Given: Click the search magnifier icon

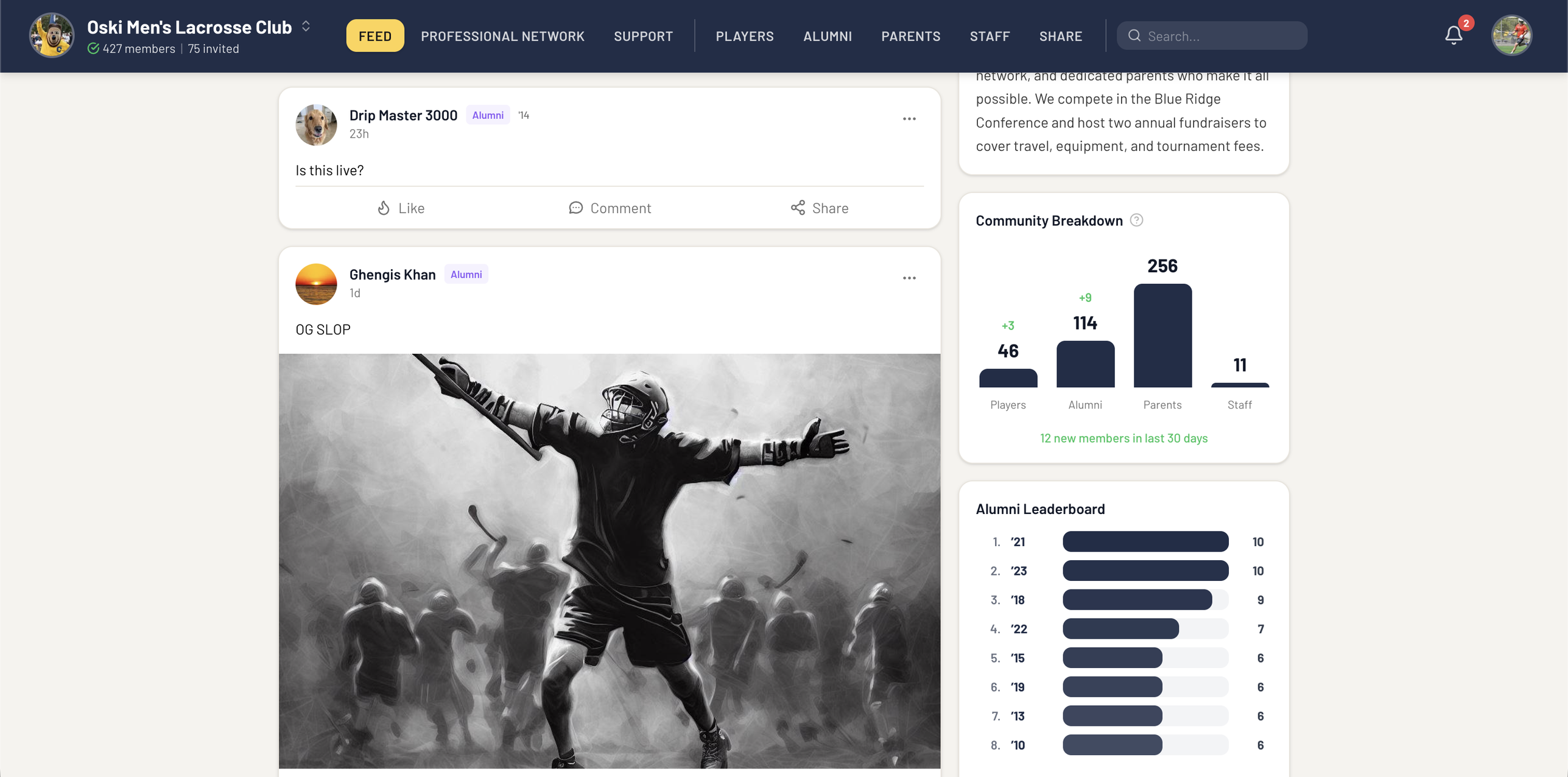Looking at the screenshot, I should click(1134, 36).
